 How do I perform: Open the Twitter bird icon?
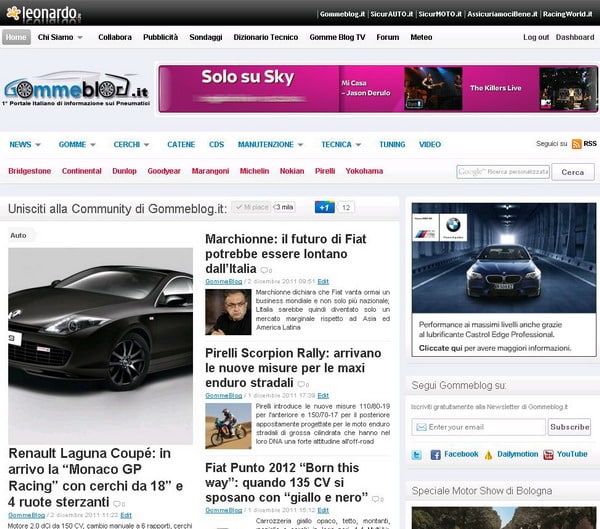click(x=417, y=454)
